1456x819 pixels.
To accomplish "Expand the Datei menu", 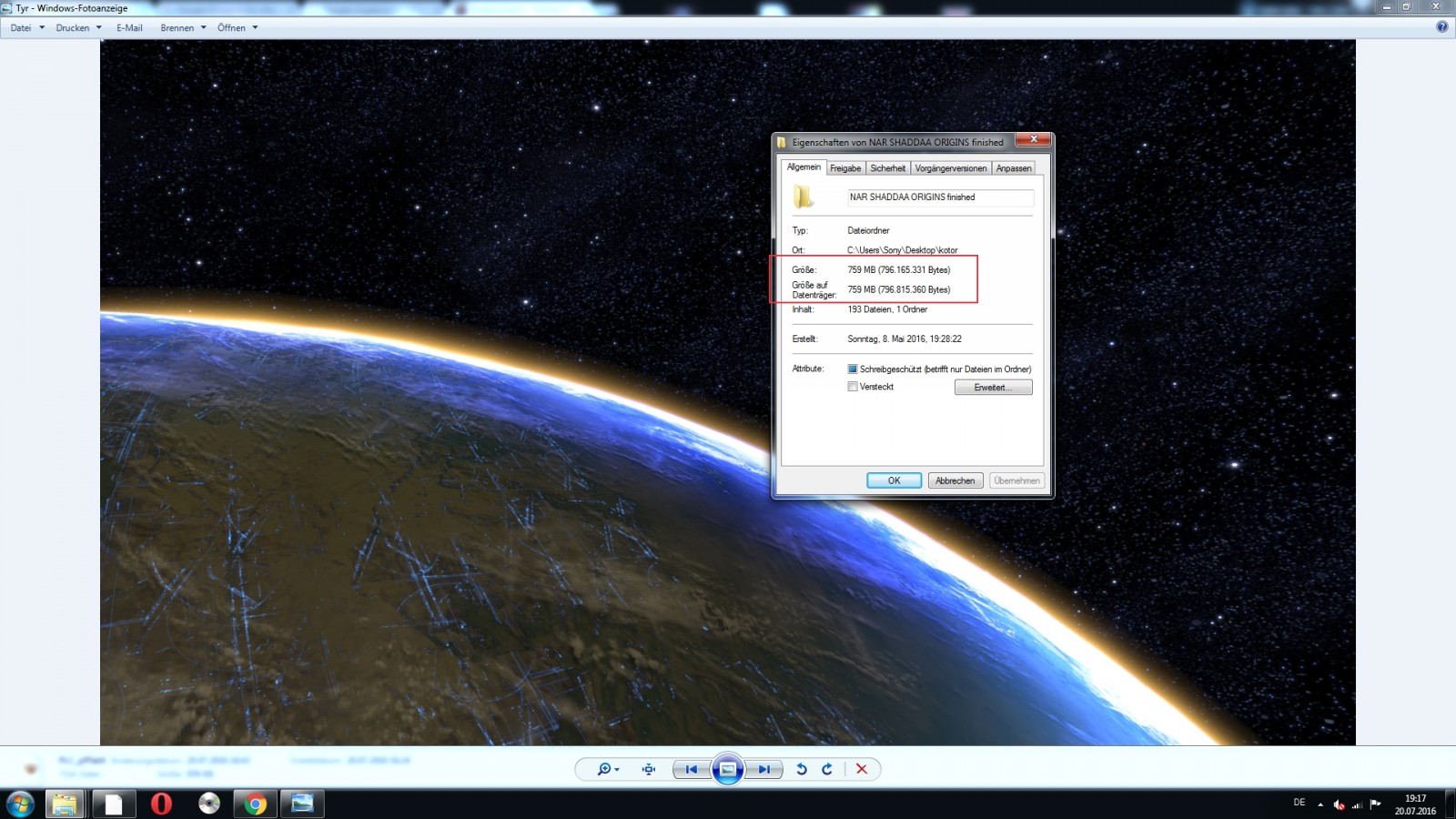I will tap(26, 28).
